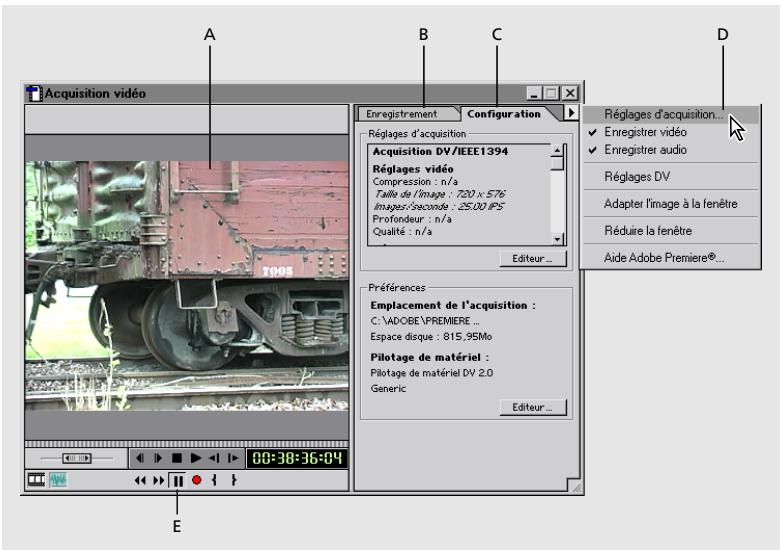Uncheck Enregistrer vidéo in the menu
This screenshot has width=781, height=550.
[x=645, y=132]
